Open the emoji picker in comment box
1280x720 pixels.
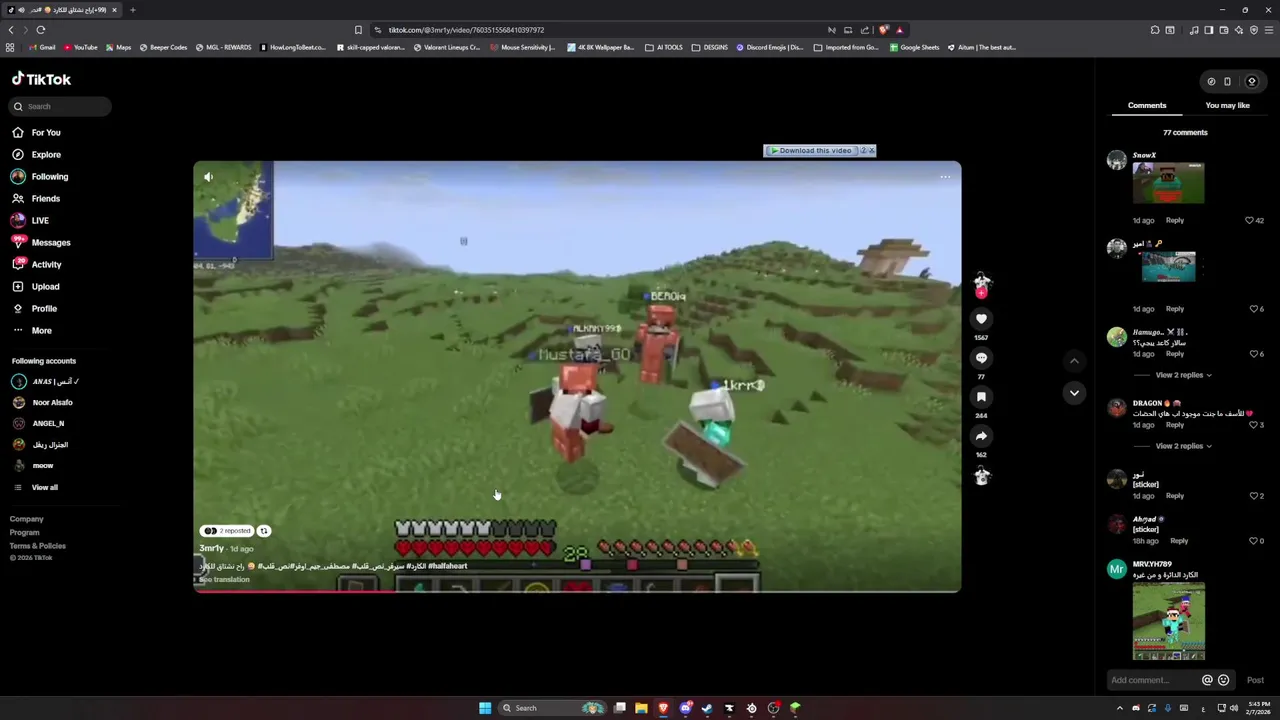(x=1223, y=680)
